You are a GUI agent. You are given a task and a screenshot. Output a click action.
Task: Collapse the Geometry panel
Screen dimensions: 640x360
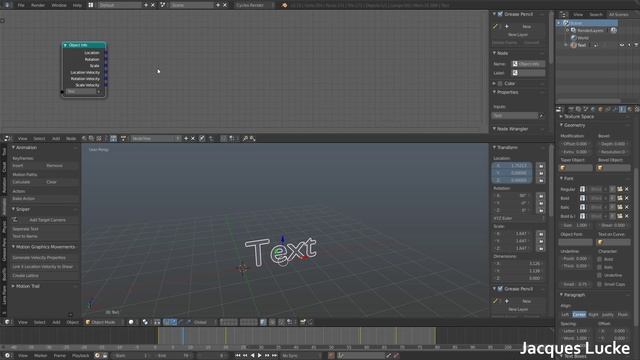tap(561, 125)
